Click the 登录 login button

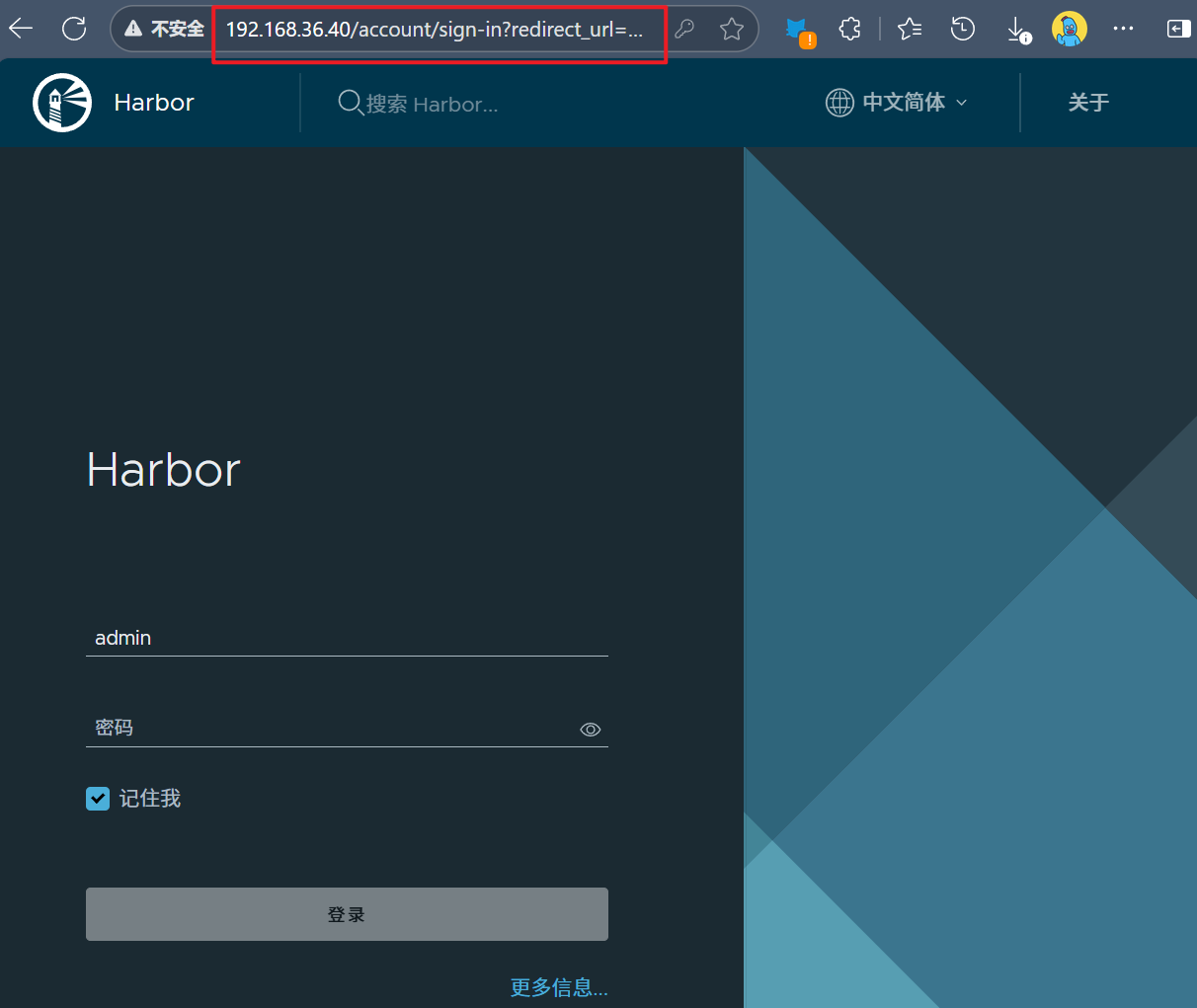pyautogui.click(x=347, y=914)
